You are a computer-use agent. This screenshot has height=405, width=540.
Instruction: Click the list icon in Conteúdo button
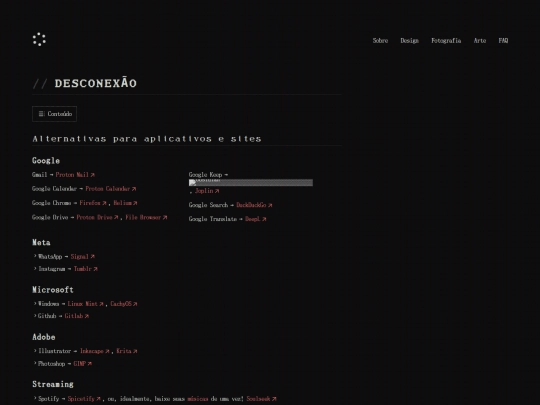(41, 114)
